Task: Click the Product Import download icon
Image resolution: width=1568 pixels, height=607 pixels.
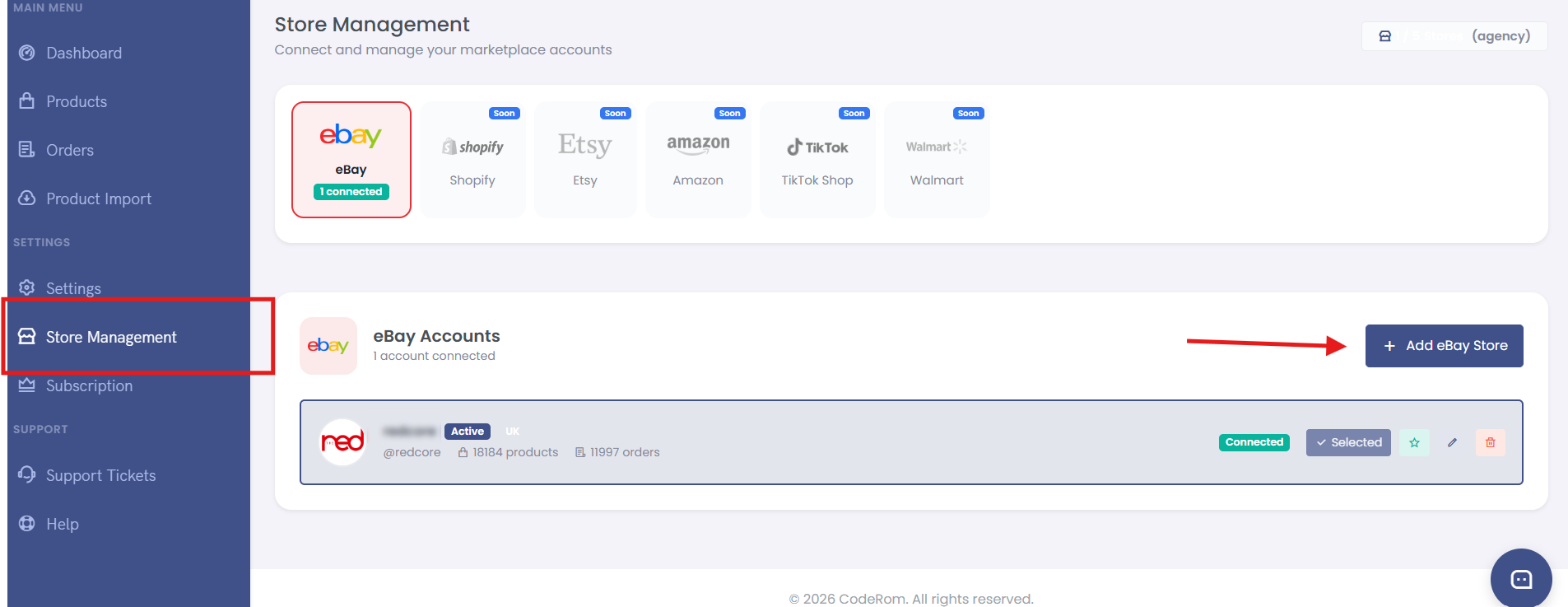Action: (27, 198)
